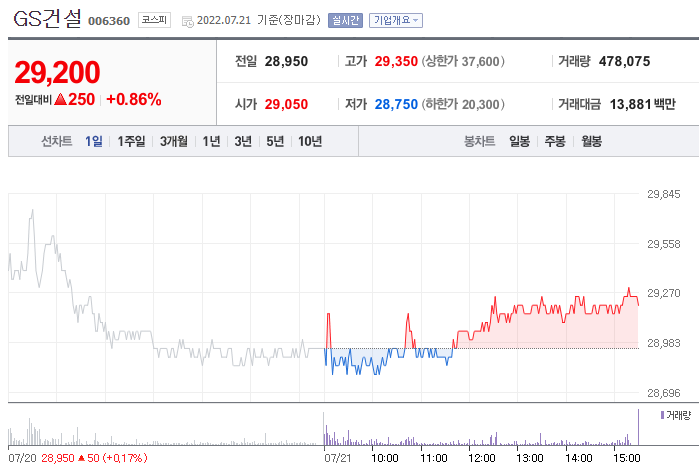The image size is (699, 473).
Task: Click the 07/21 date label on the axis
Action: (x=337, y=458)
